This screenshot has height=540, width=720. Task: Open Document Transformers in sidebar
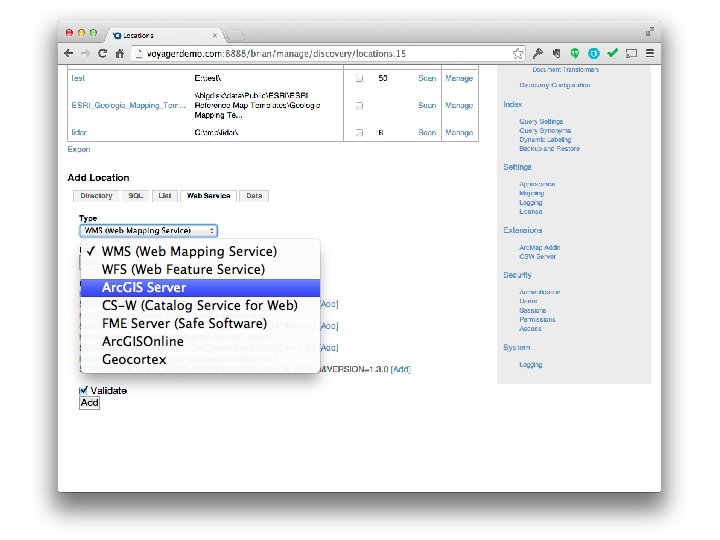[566, 70]
